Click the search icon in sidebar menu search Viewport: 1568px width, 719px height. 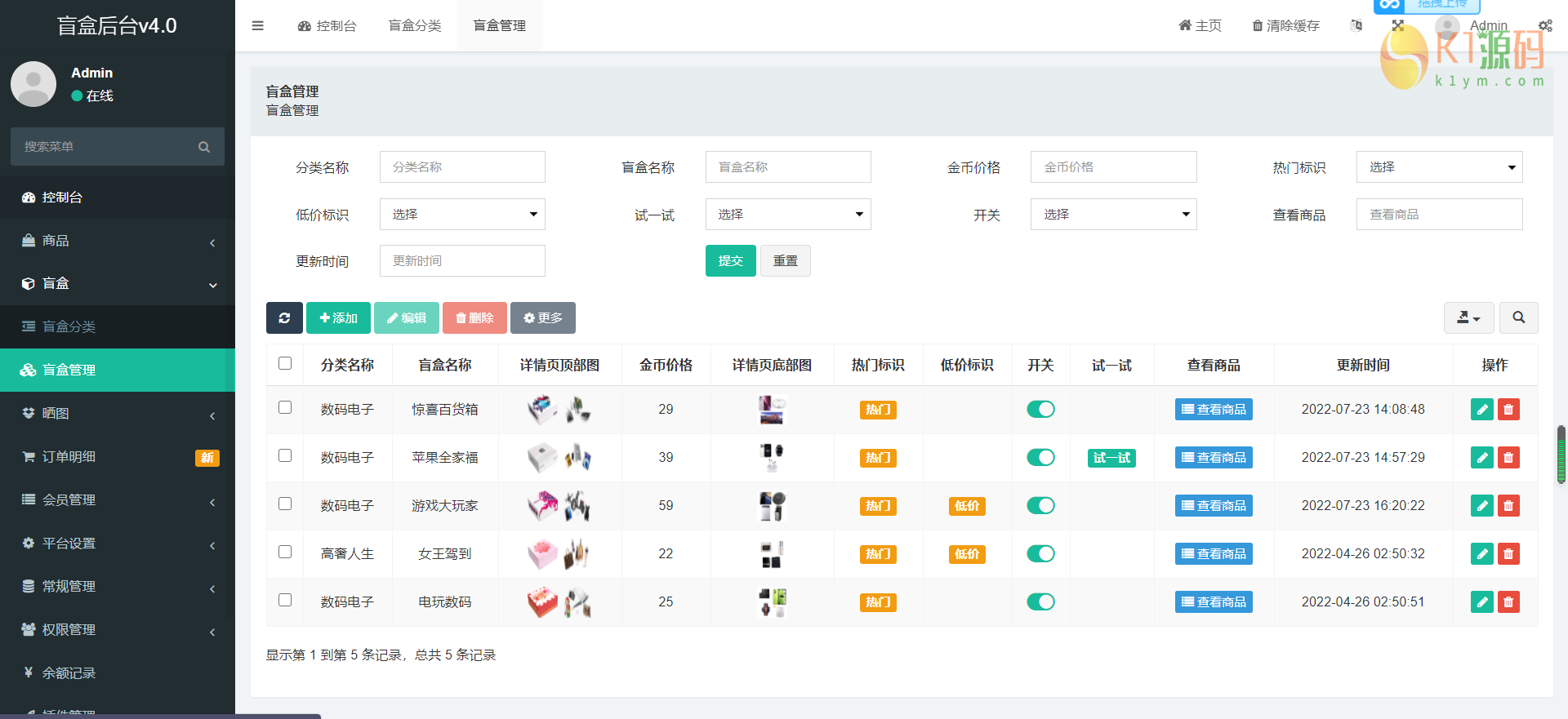204,147
